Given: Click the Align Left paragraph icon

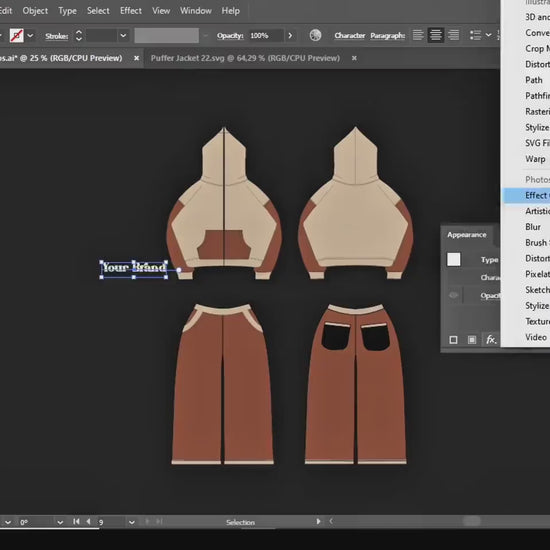Looking at the screenshot, I should 418,35.
